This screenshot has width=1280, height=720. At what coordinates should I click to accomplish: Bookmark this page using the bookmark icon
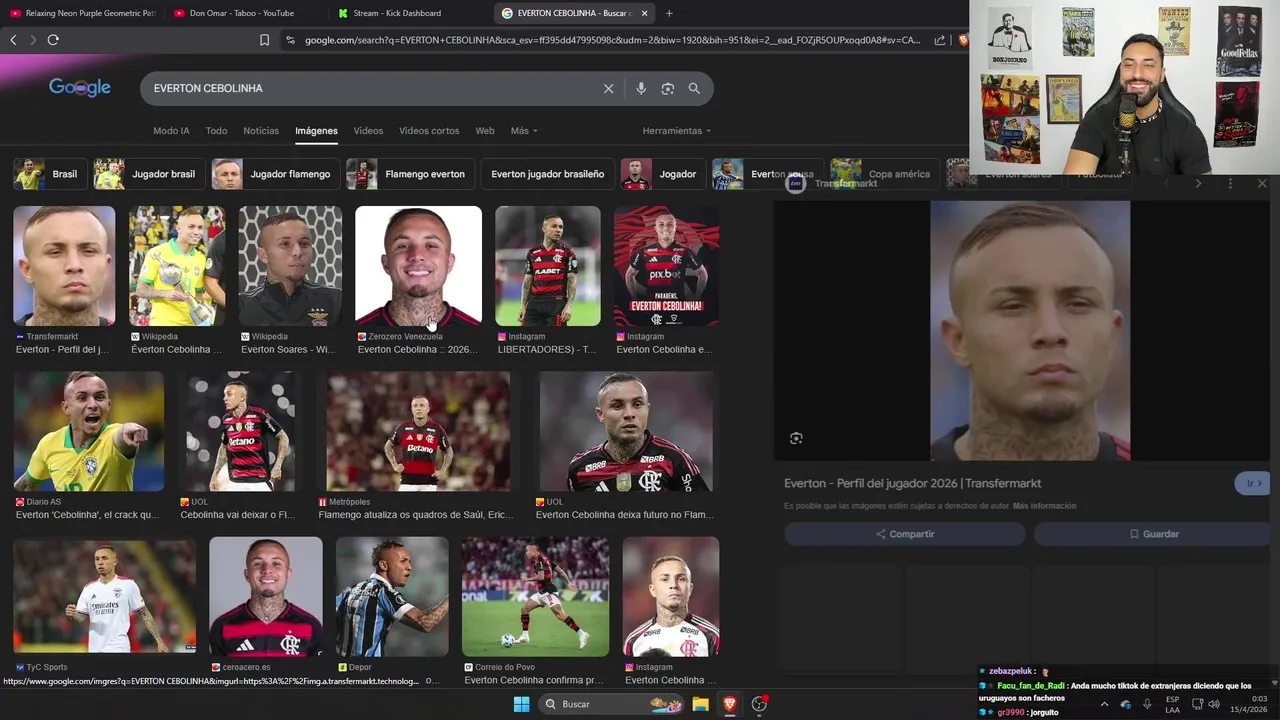click(264, 40)
